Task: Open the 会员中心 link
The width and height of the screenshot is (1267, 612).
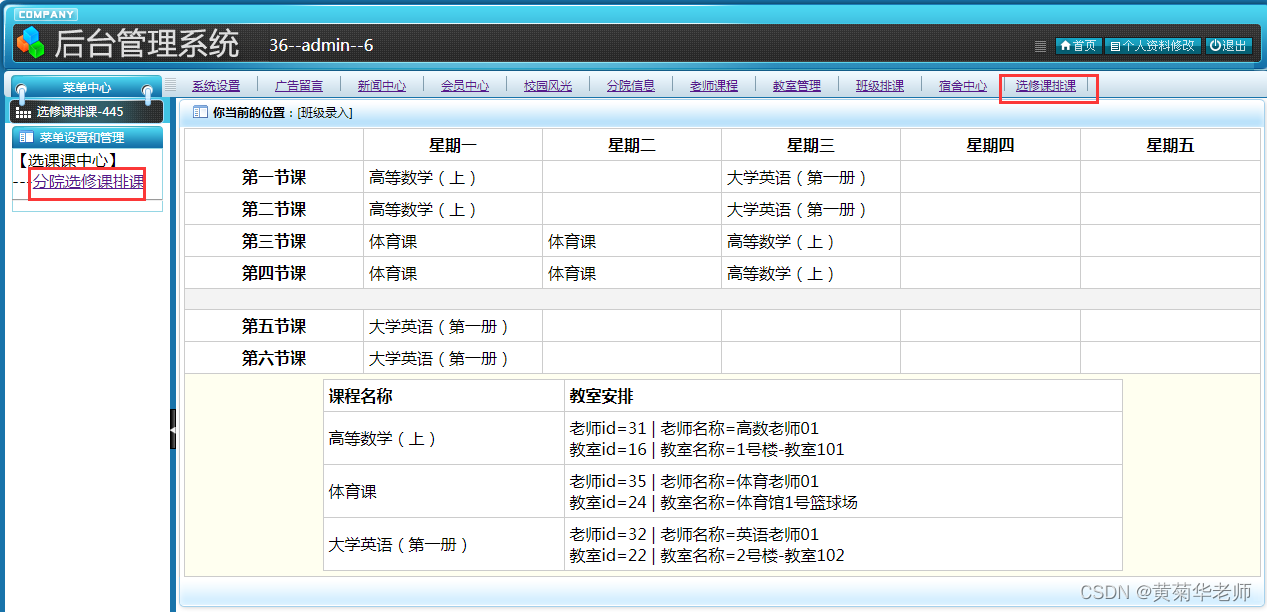Action: (x=464, y=85)
